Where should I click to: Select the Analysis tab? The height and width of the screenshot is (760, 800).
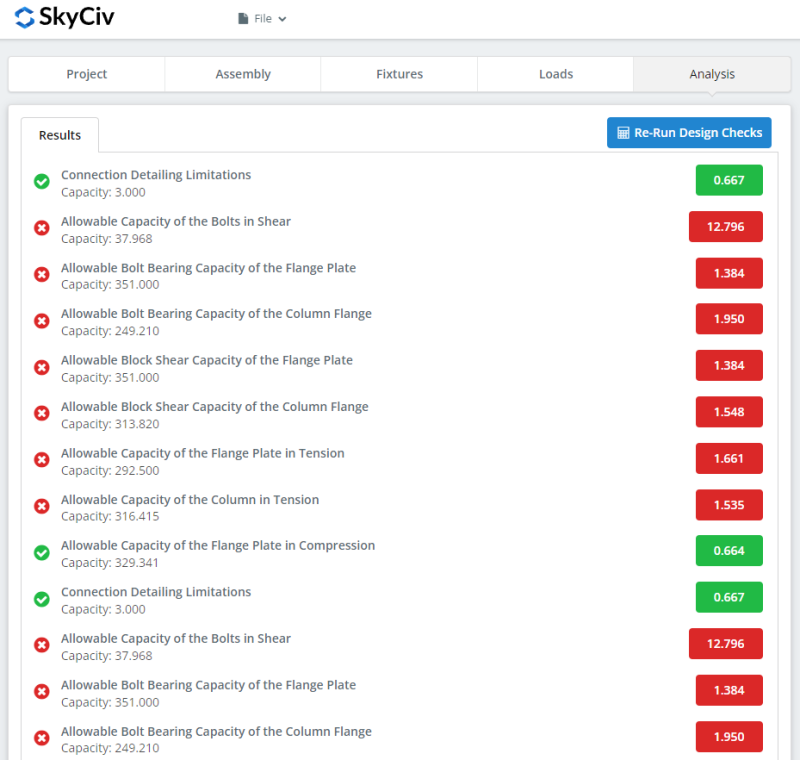(712, 74)
